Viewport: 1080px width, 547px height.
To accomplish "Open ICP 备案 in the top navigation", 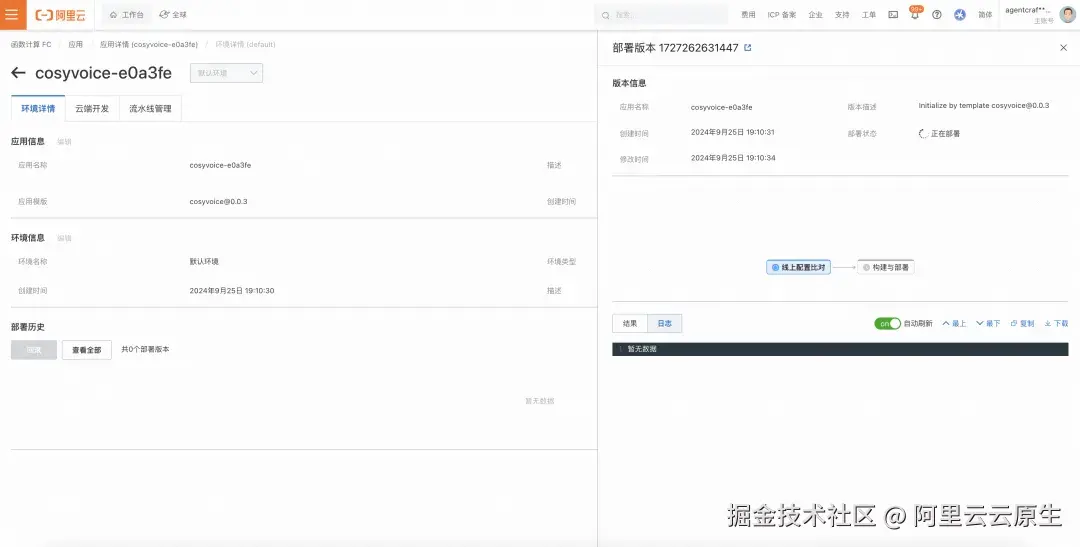I will (x=782, y=14).
